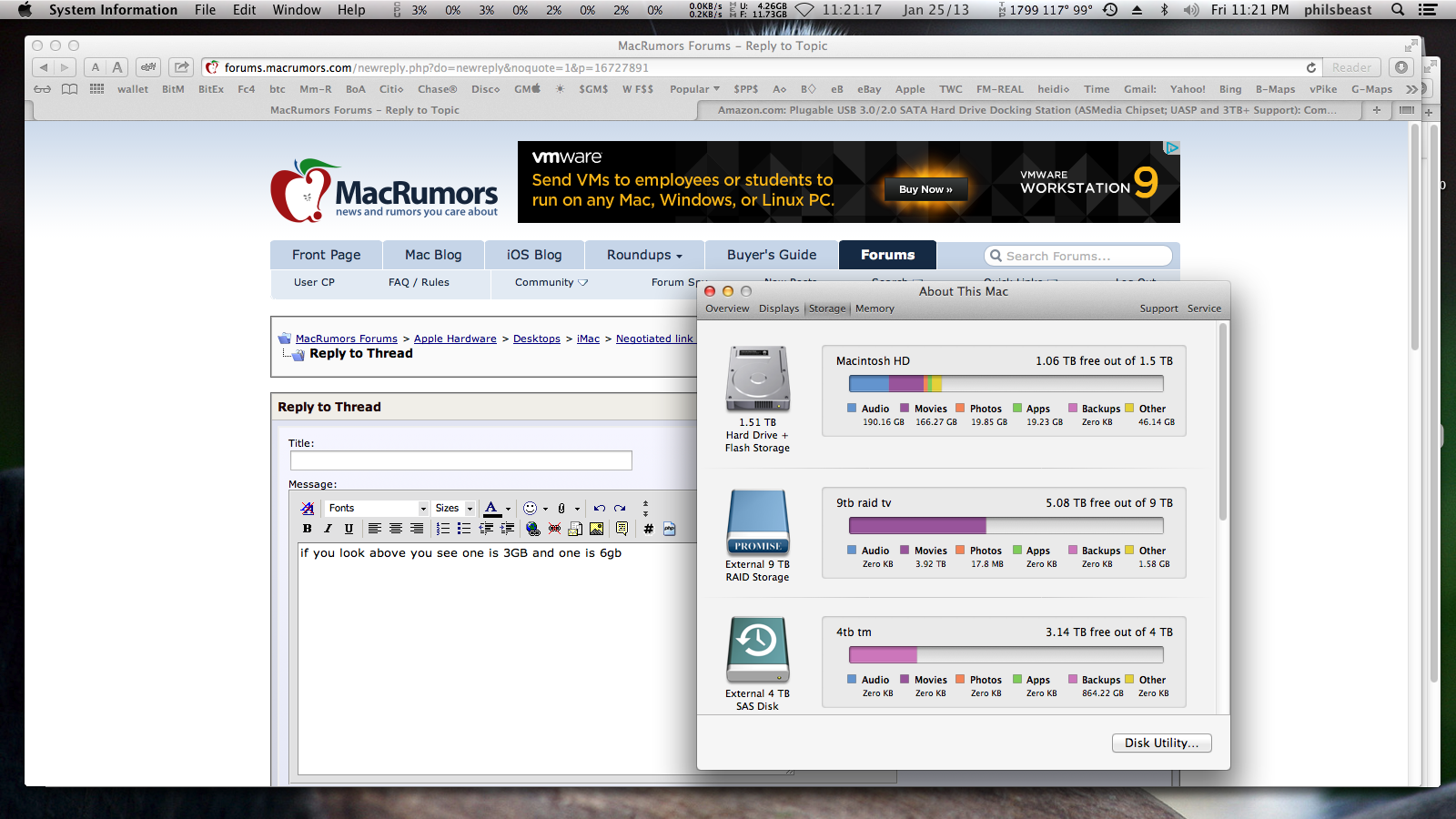Follow the Apple Hardware breadcrumb link
Screen dimensions: 1456x819
[455, 339]
